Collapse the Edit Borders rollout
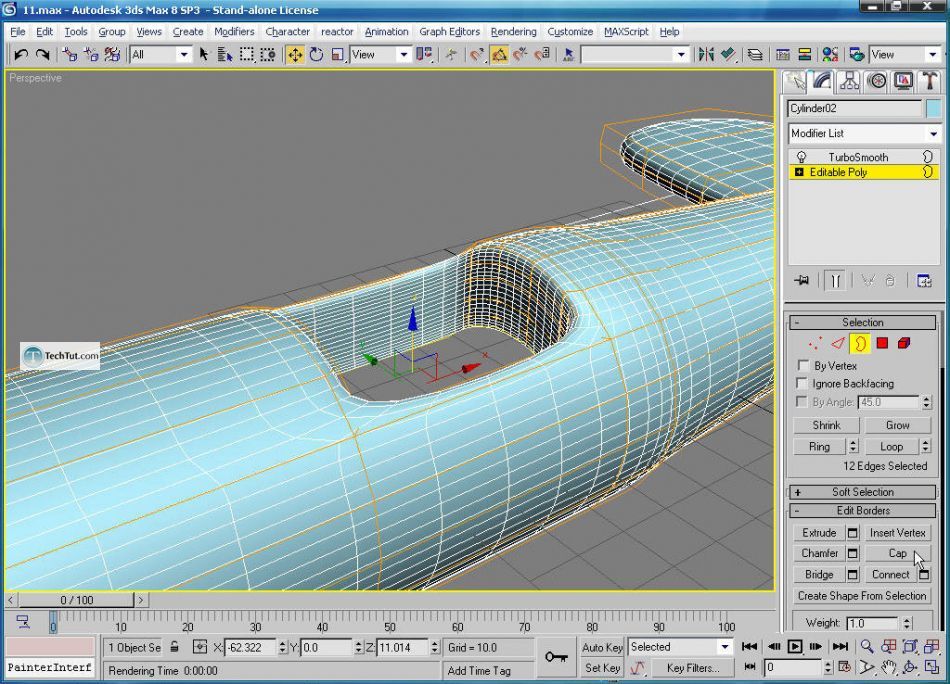The width and height of the screenshot is (950, 684). (x=863, y=511)
